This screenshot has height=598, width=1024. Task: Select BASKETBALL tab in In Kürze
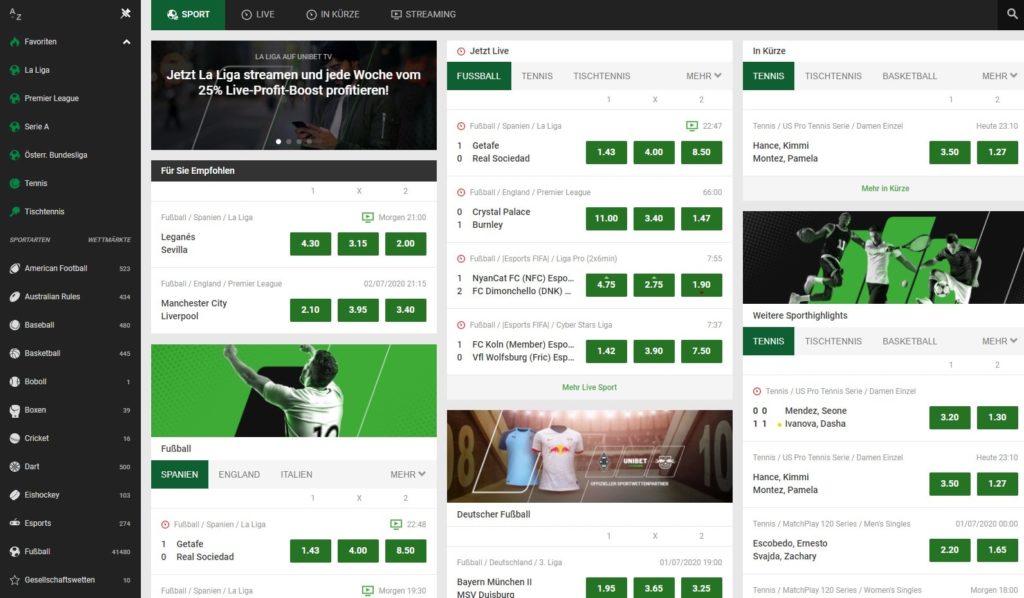[910, 76]
